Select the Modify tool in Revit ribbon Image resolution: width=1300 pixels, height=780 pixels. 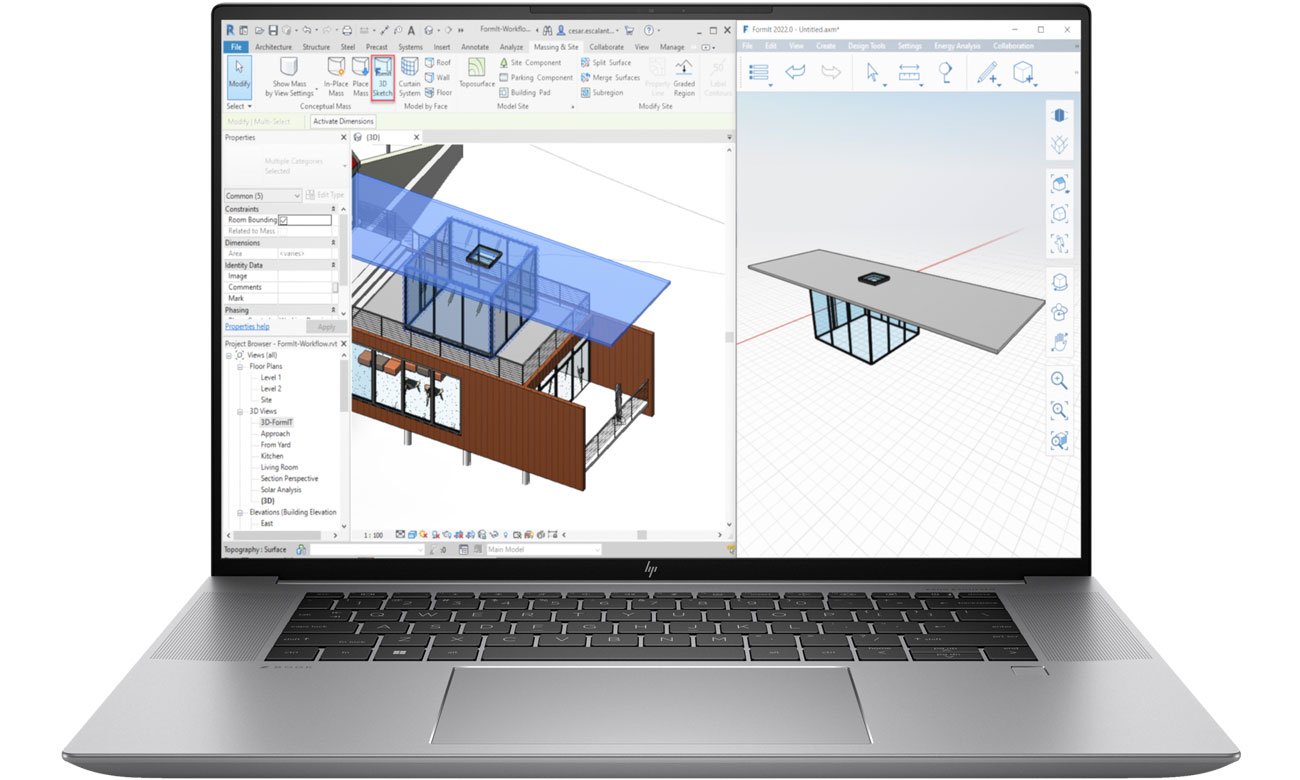[x=239, y=76]
